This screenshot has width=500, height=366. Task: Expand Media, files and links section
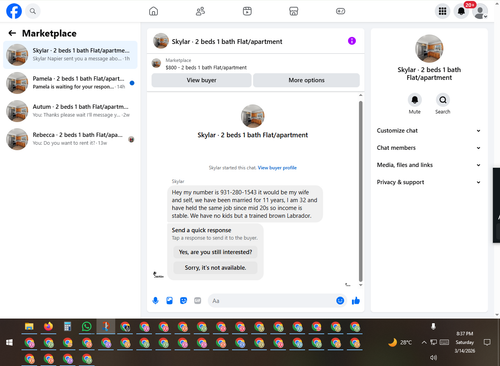429,165
